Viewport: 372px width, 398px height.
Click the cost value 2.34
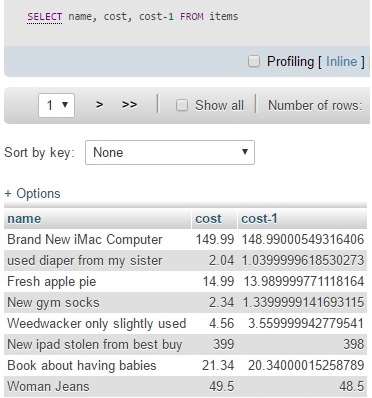pyautogui.click(x=221, y=302)
